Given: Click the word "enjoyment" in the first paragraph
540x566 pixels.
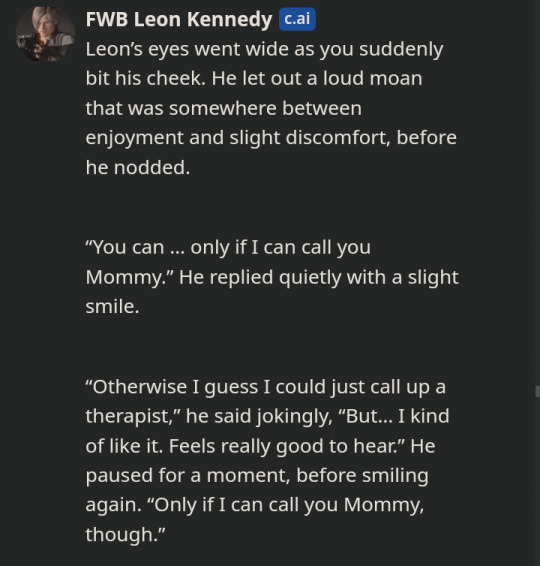Looking at the screenshot, I should click(x=135, y=138).
